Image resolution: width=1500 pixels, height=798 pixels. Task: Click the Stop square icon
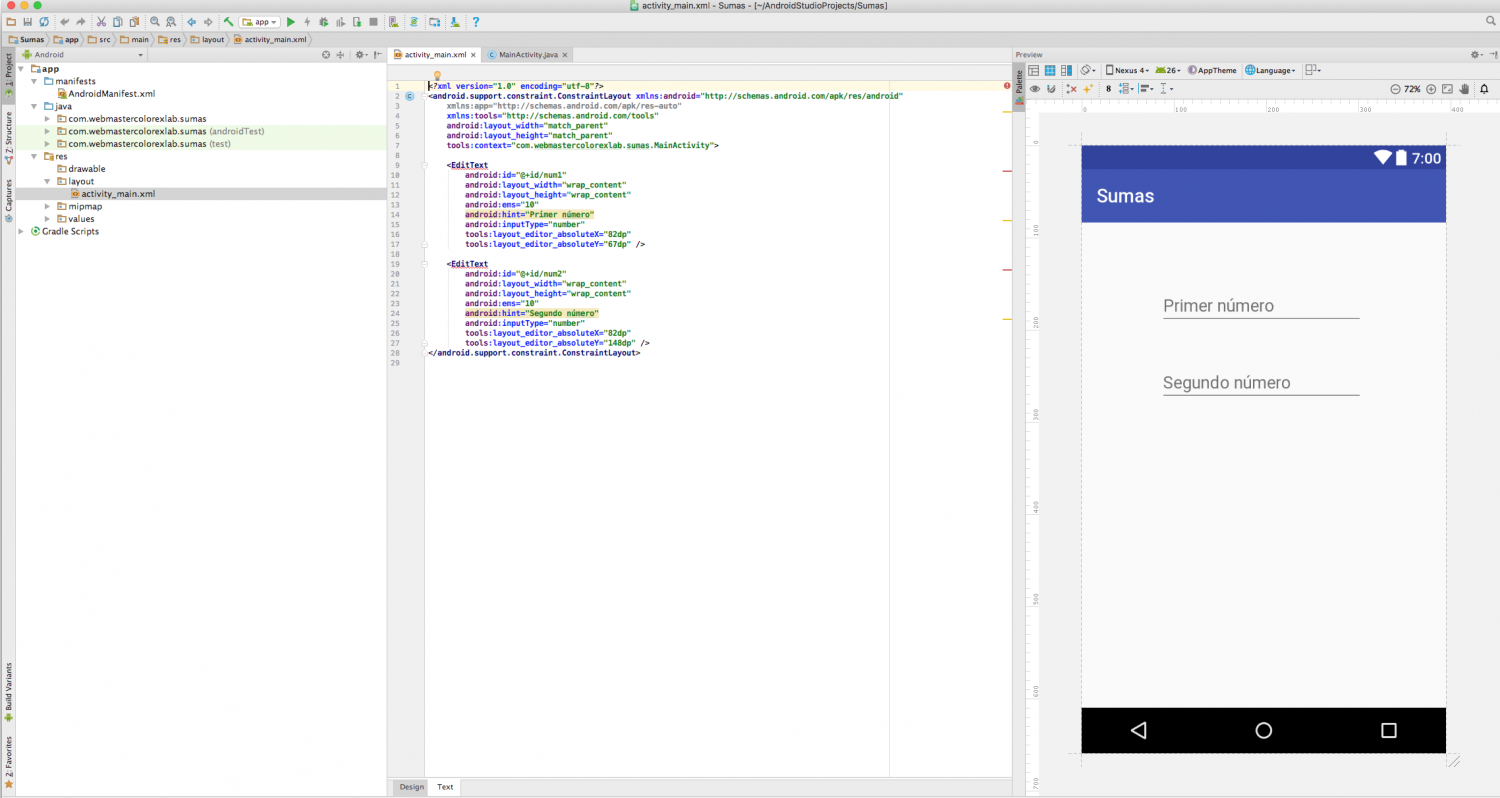tap(373, 21)
